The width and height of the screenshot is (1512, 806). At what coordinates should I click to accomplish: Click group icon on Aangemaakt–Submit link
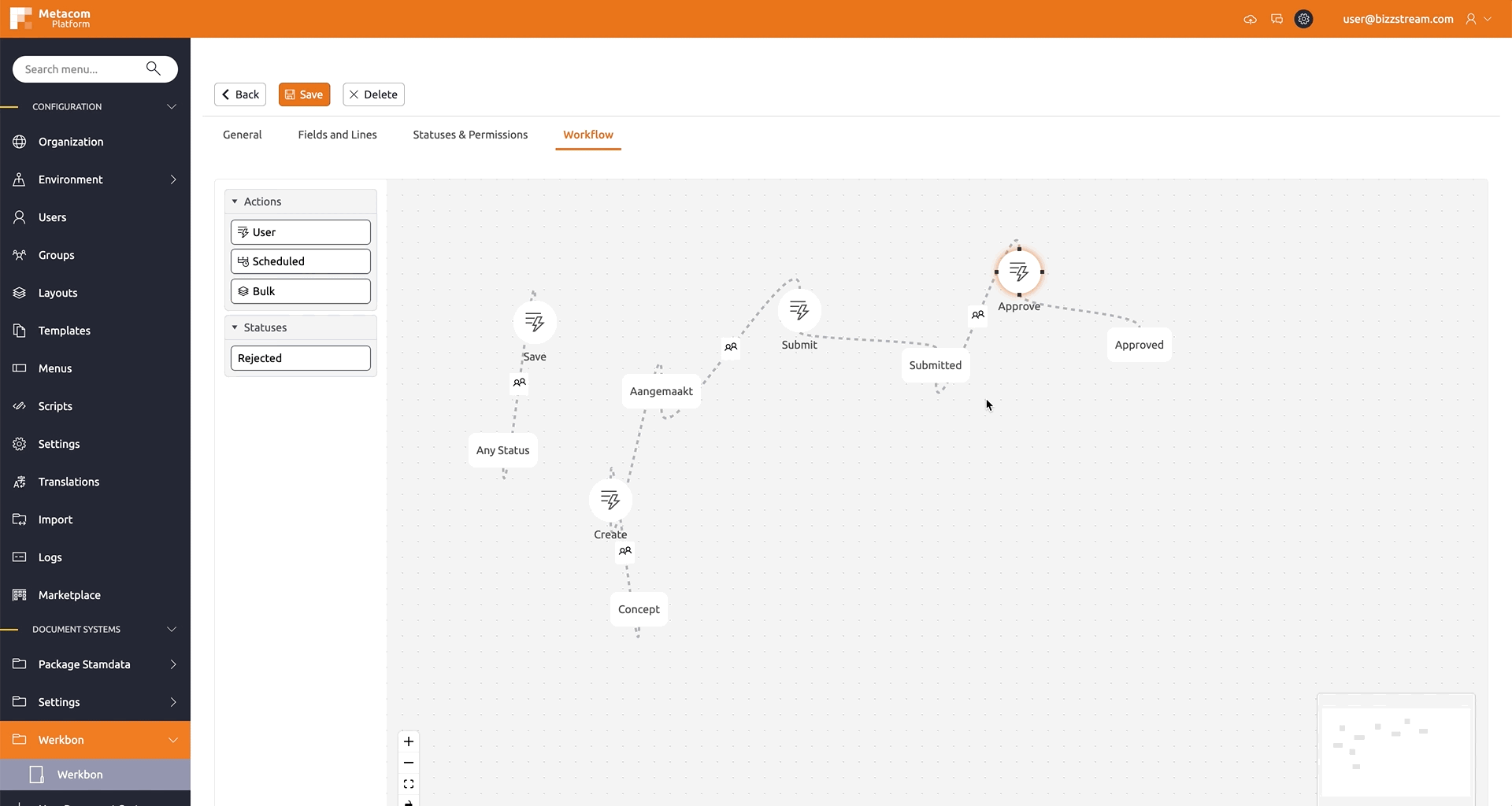pyautogui.click(x=731, y=347)
